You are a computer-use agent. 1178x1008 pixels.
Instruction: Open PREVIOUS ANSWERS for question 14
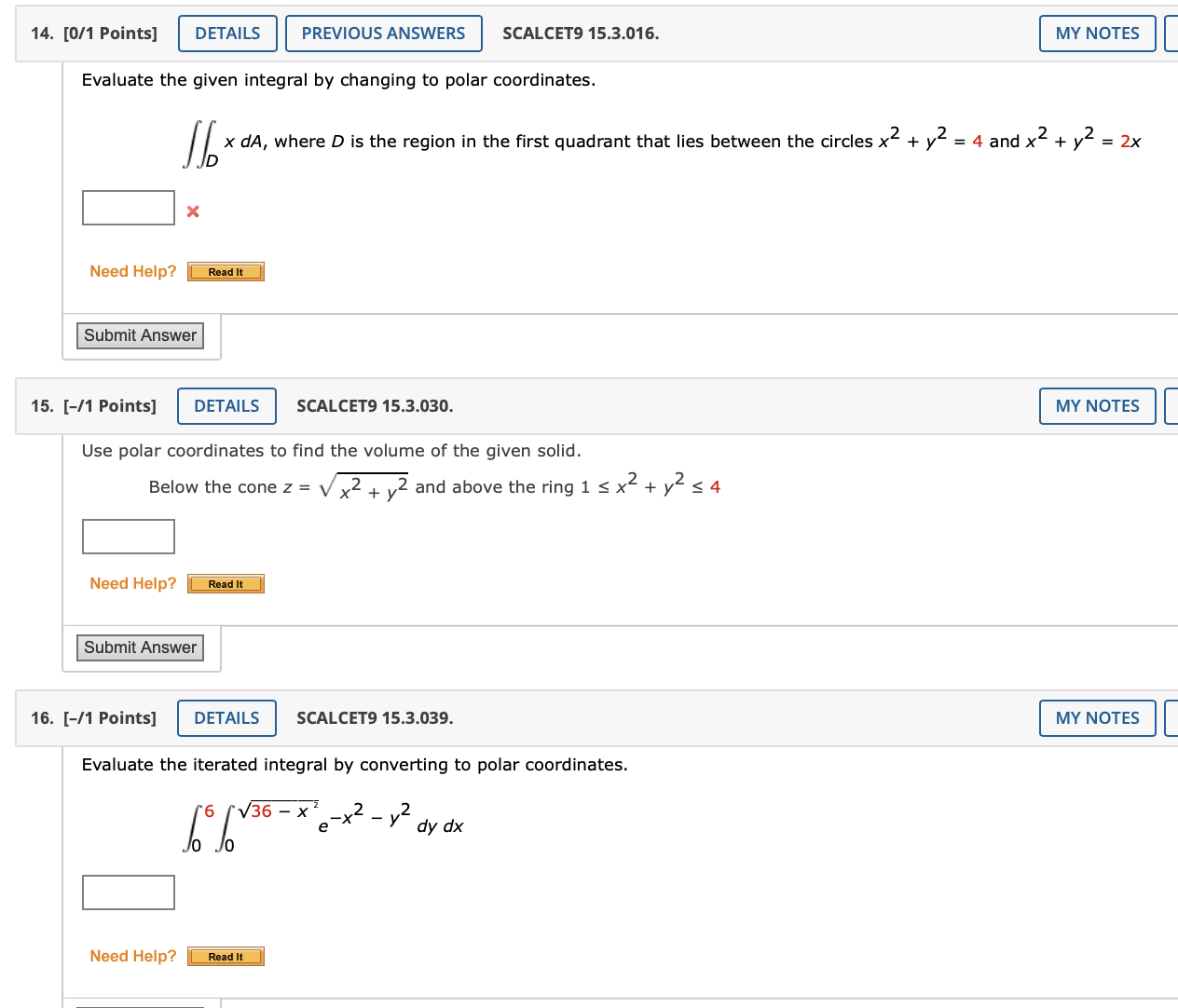point(383,34)
